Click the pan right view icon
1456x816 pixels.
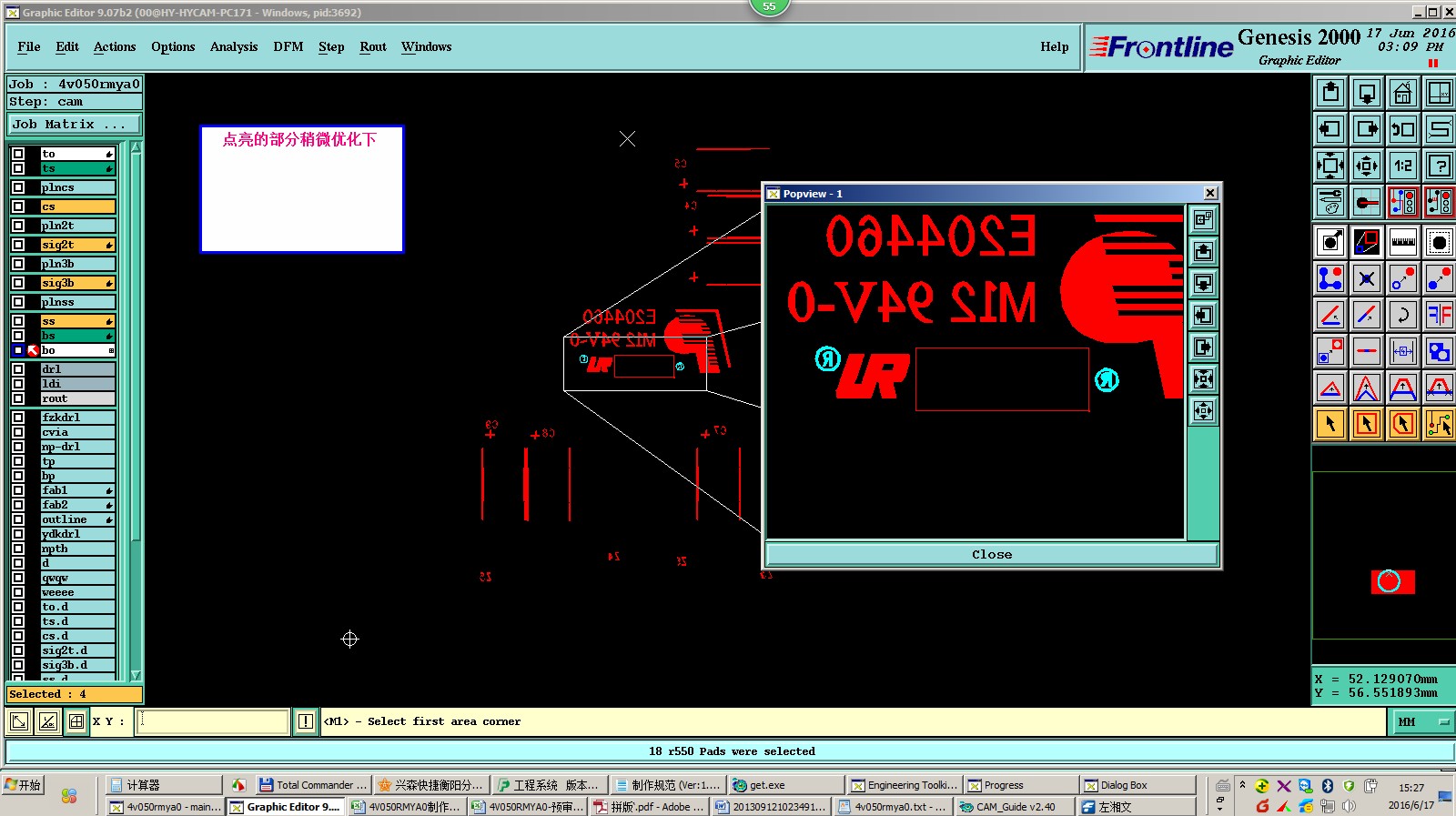tap(1367, 129)
